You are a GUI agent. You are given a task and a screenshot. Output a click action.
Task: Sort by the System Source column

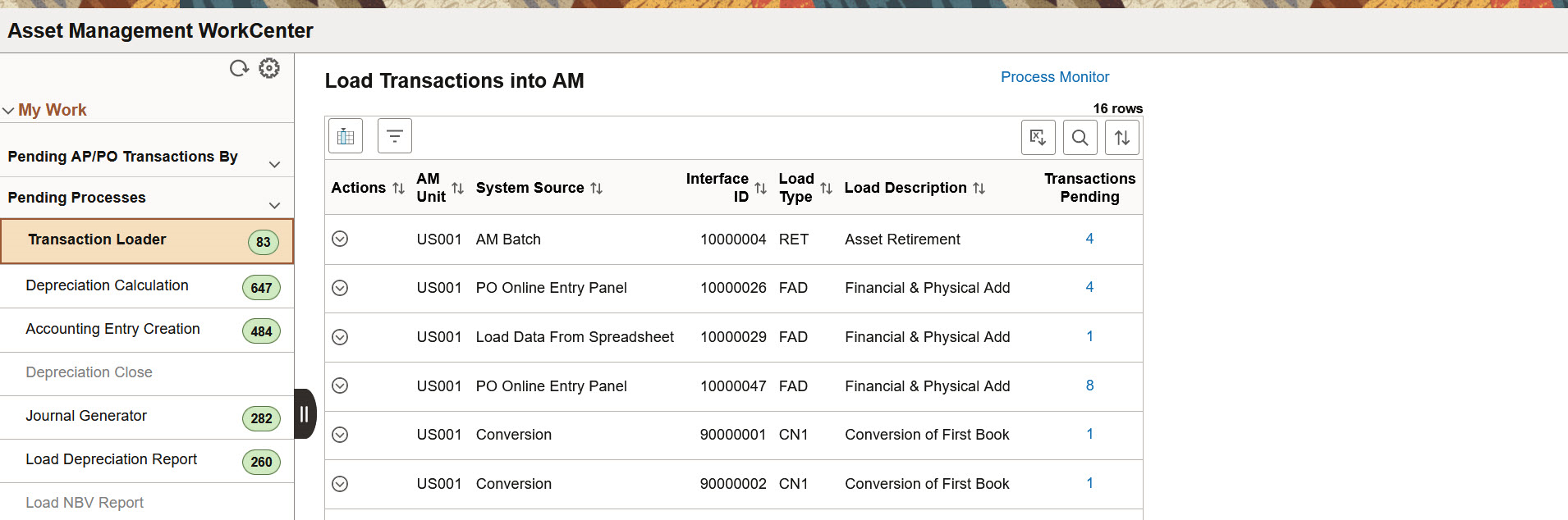click(x=597, y=189)
